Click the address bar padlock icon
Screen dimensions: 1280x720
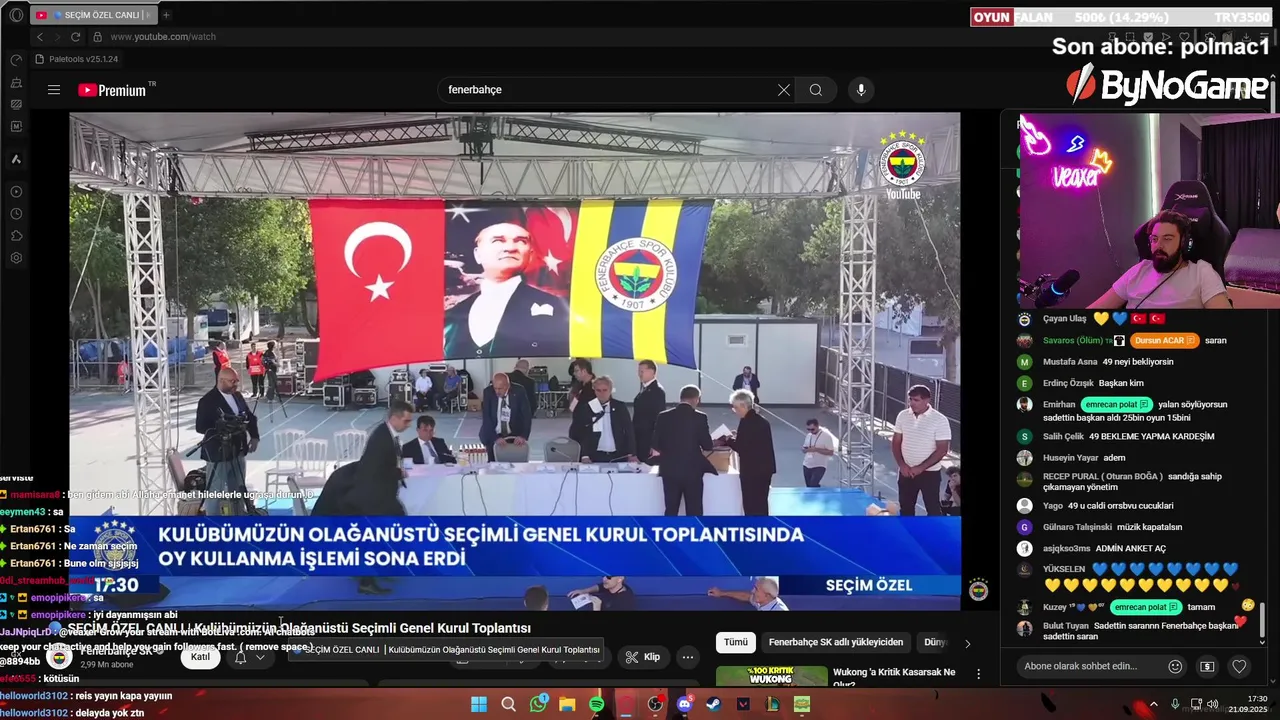pos(97,37)
